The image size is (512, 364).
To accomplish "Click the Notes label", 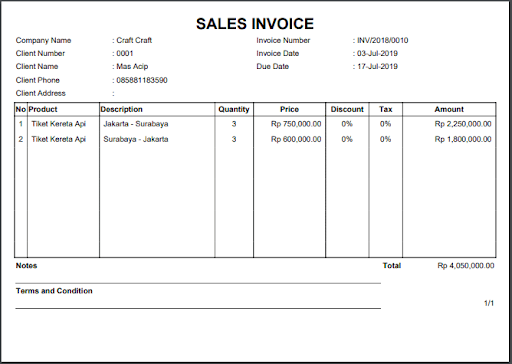I will coord(26,266).
